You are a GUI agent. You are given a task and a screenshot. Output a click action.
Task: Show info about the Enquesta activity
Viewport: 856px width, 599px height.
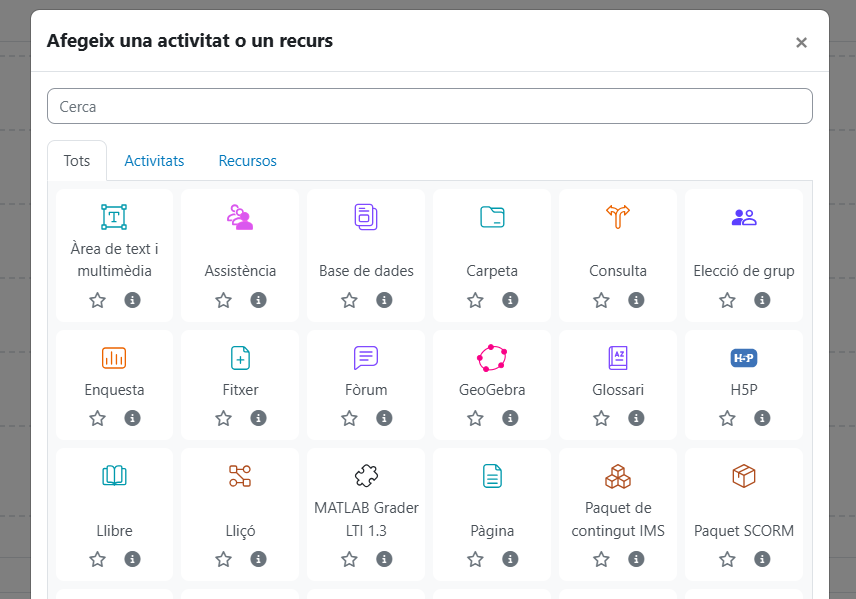click(132, 418)
